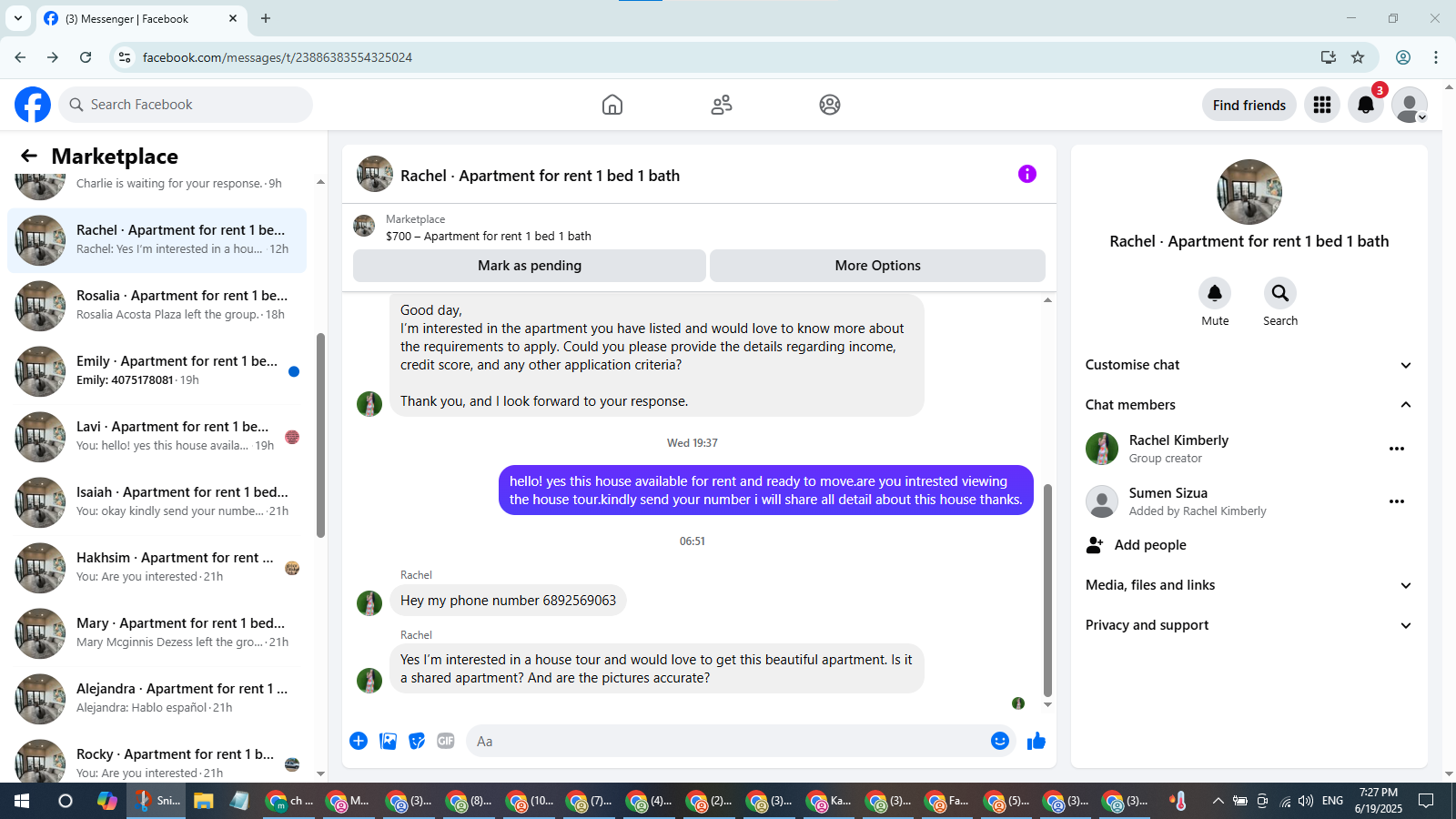This screenshot has width=1456, height=819.
Task: Open the Chrome profile icon in toolbar
Action: pyautogui.click(x=1403, y=57)
